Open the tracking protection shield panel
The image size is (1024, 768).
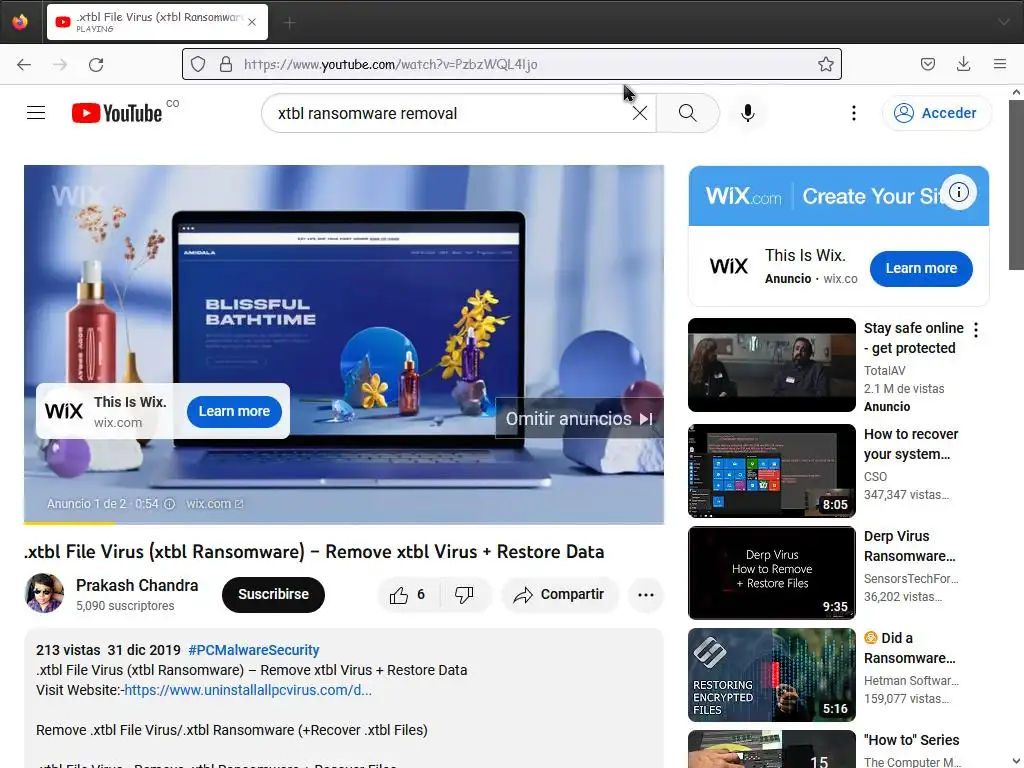point(198,64)
